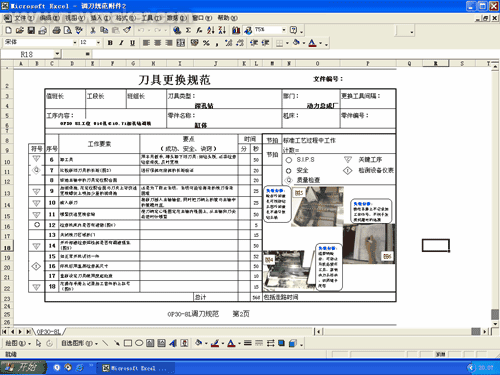This screenshot has height=375, width=500.
Task: Open the Chart Wizard icon
Action: click(236, 30)
